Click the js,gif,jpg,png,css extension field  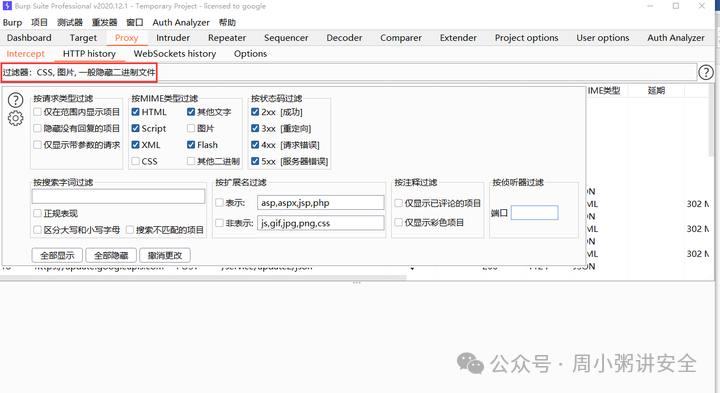(x=321, y=223)
